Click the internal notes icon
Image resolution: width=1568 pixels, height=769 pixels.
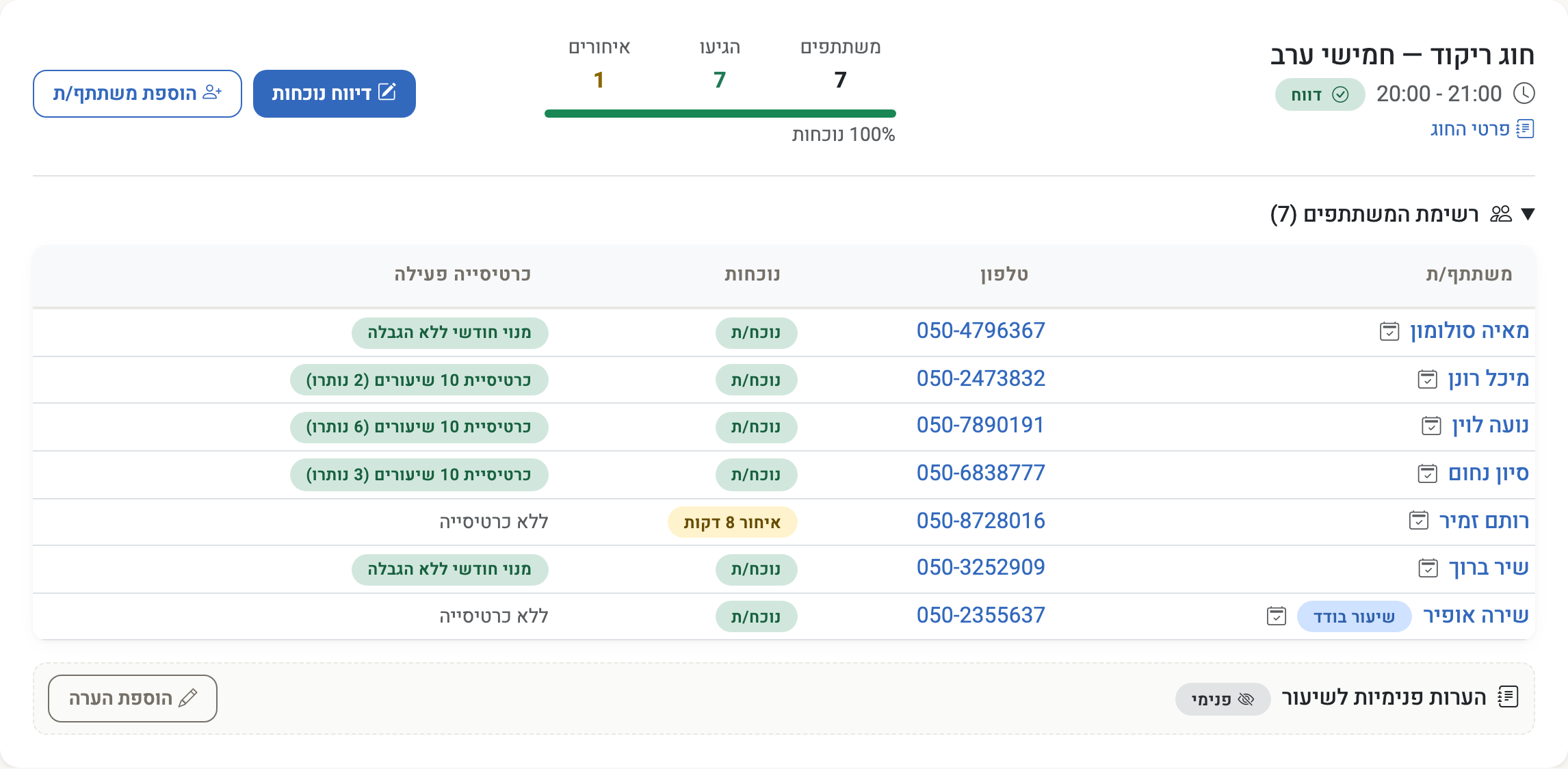[x=1508, y=697]
